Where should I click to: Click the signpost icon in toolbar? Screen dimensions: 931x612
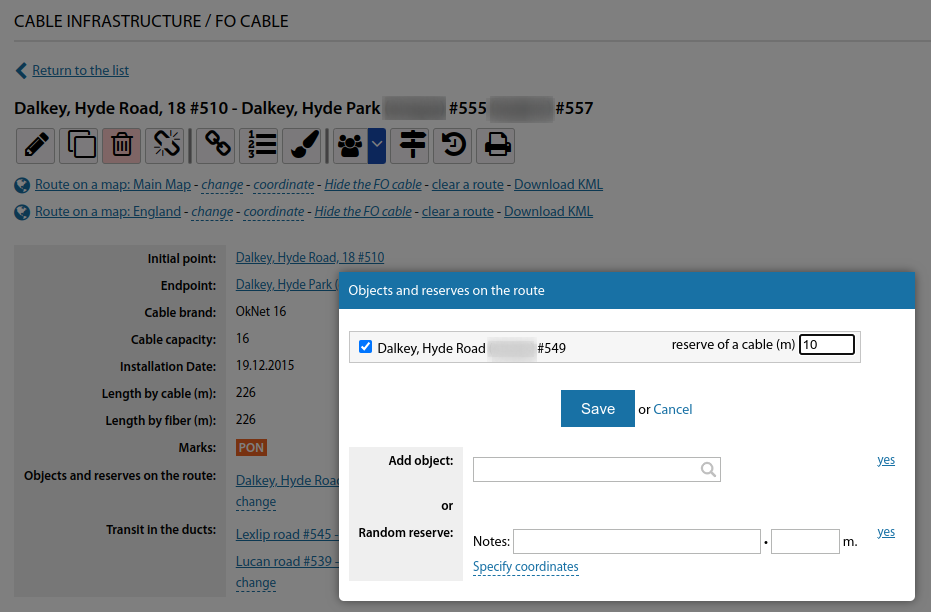pos(410,146)
